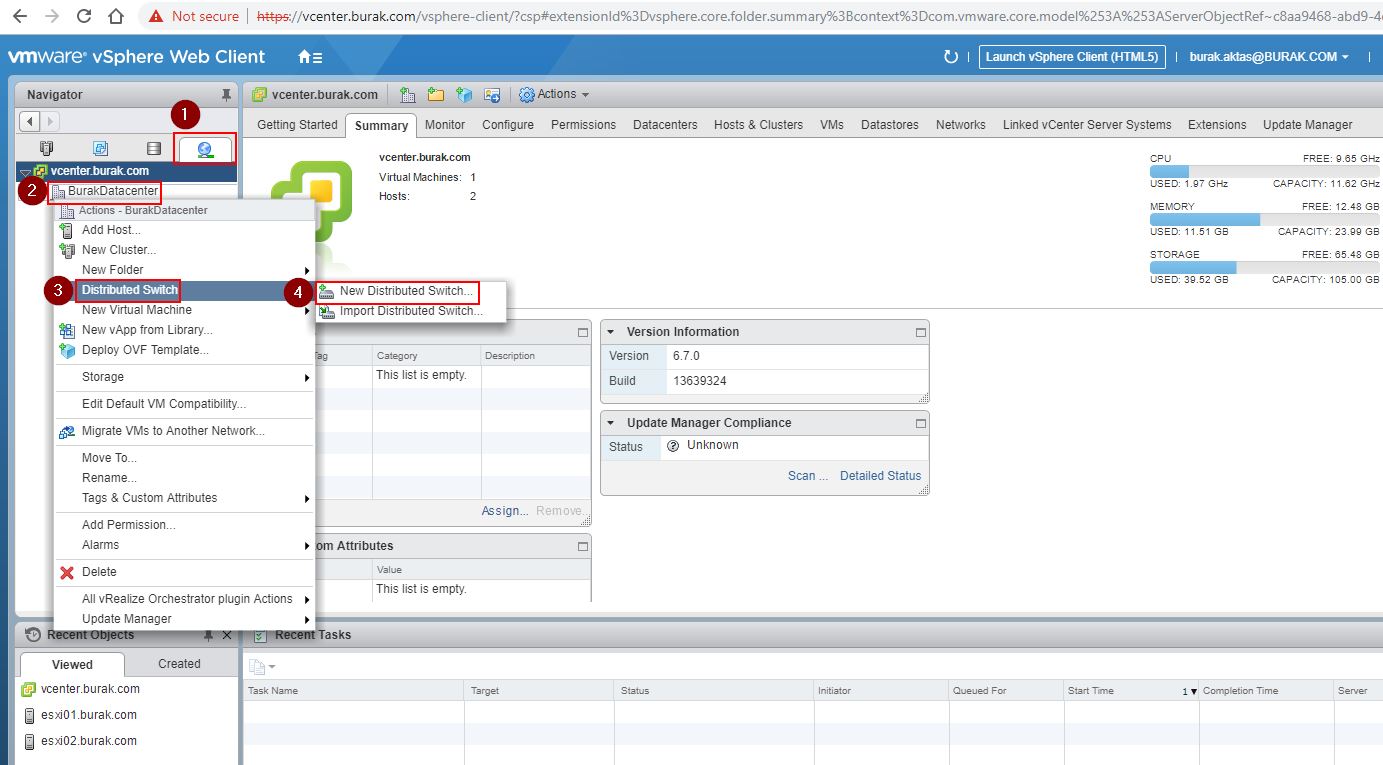Click the vSphere home menu icon

pos(310,57)
